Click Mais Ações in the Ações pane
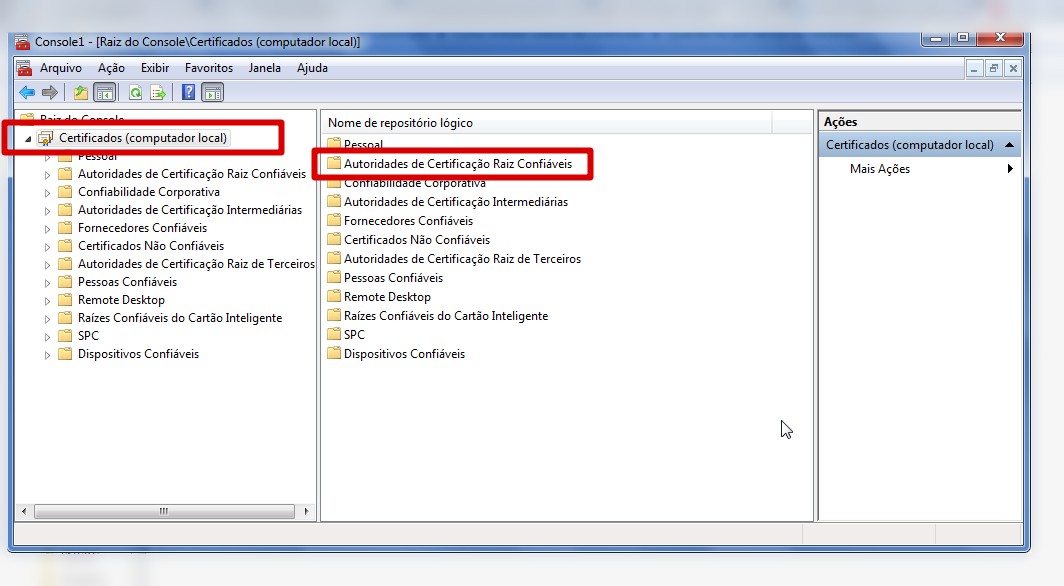 (x=879, y=169)
